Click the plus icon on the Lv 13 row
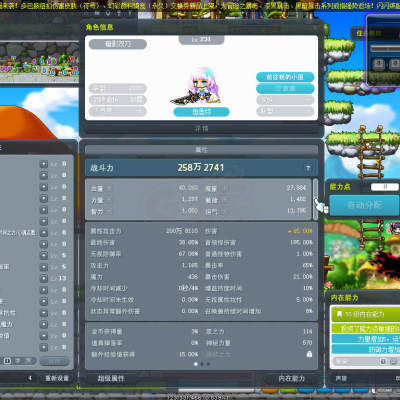400x400 pixels. (44, 278)
